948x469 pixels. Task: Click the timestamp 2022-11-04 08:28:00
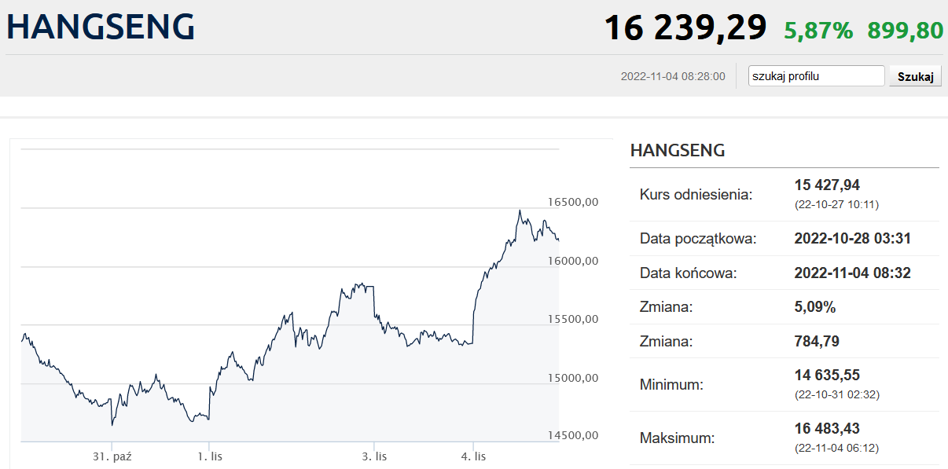(673, 76)
